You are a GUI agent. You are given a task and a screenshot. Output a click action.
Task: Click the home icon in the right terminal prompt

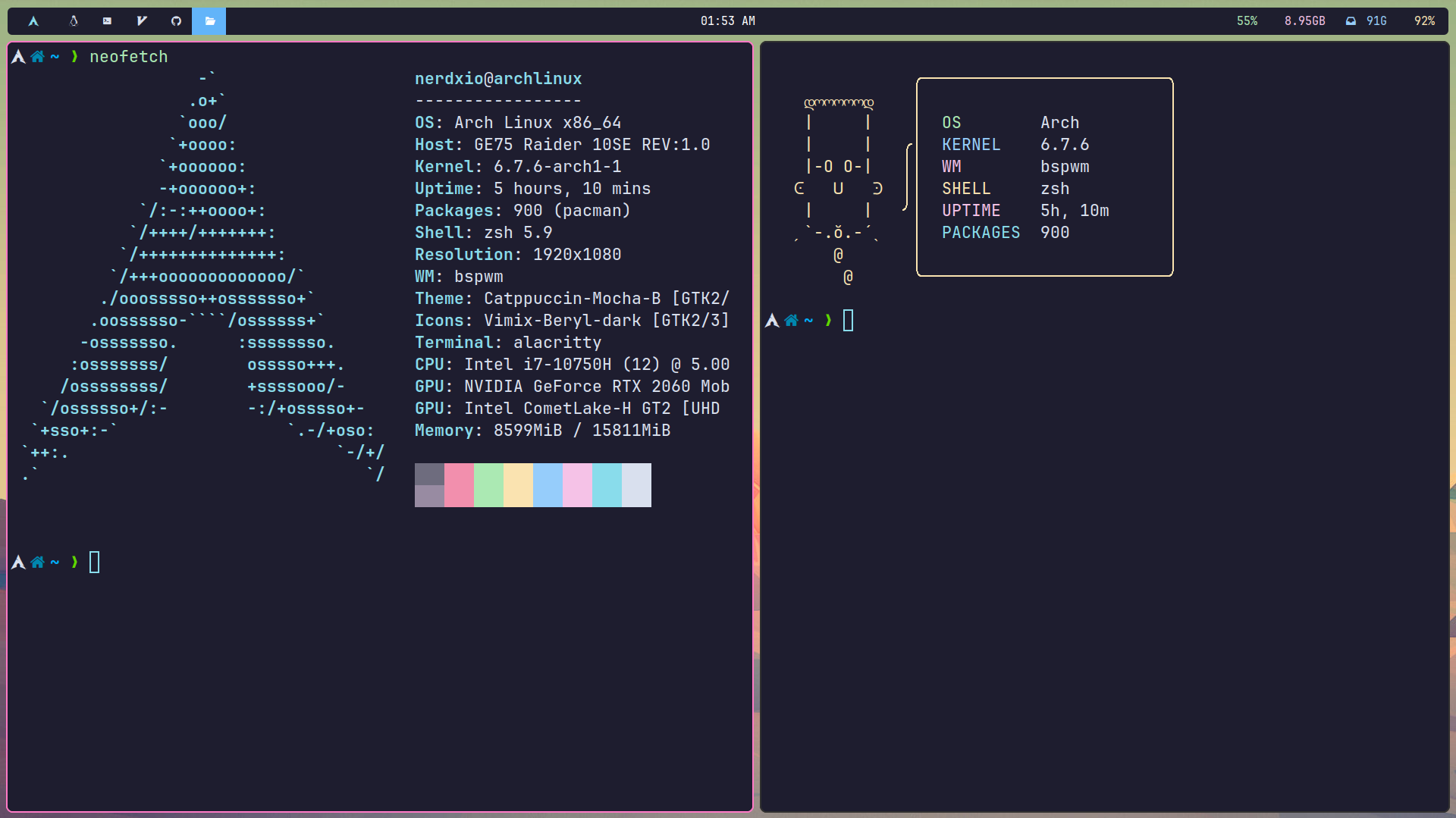pyautogui.click(x=791, y=321)
